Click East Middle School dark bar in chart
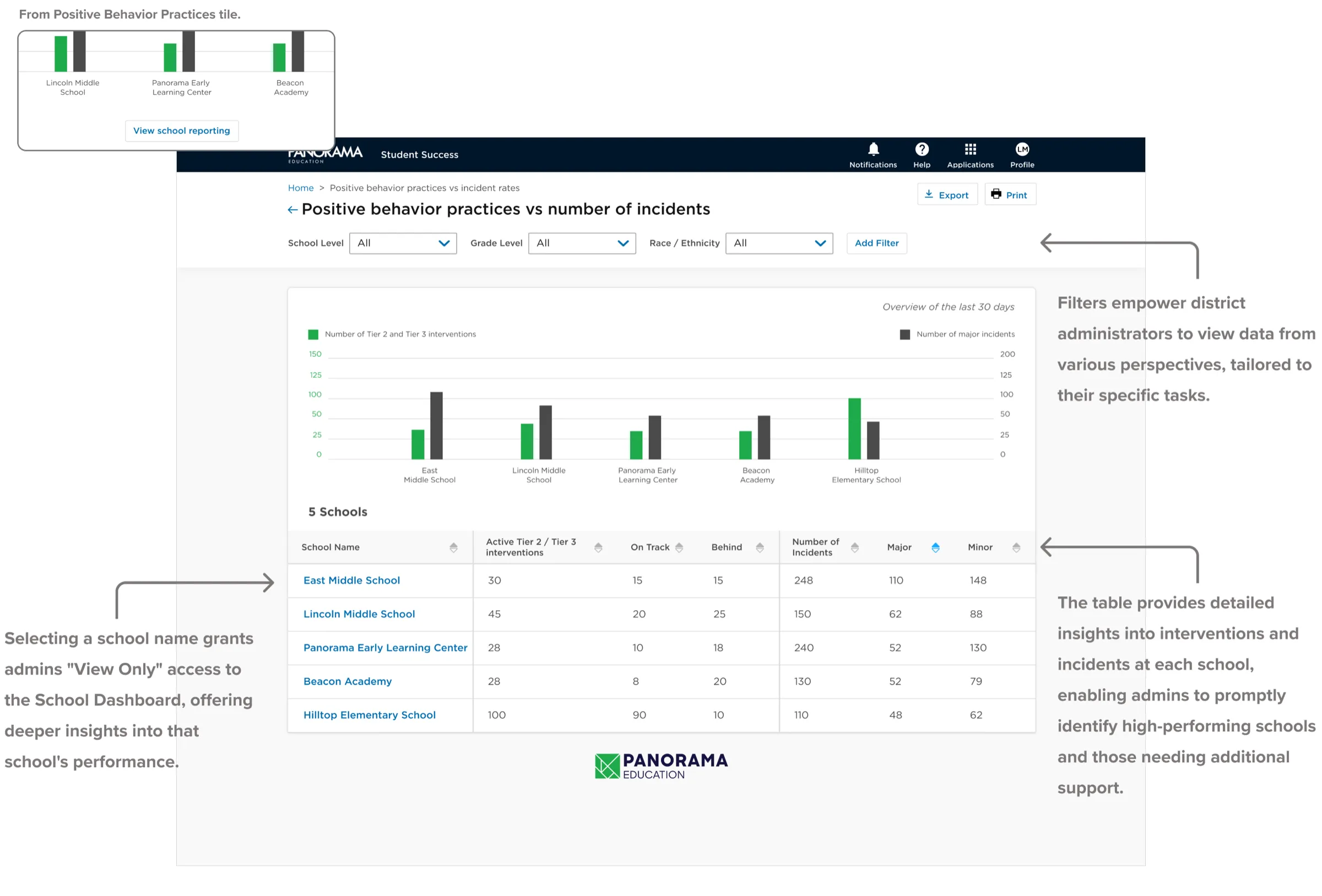The image size is (1322, 896). pyautogui.click(x=436, y=426)
